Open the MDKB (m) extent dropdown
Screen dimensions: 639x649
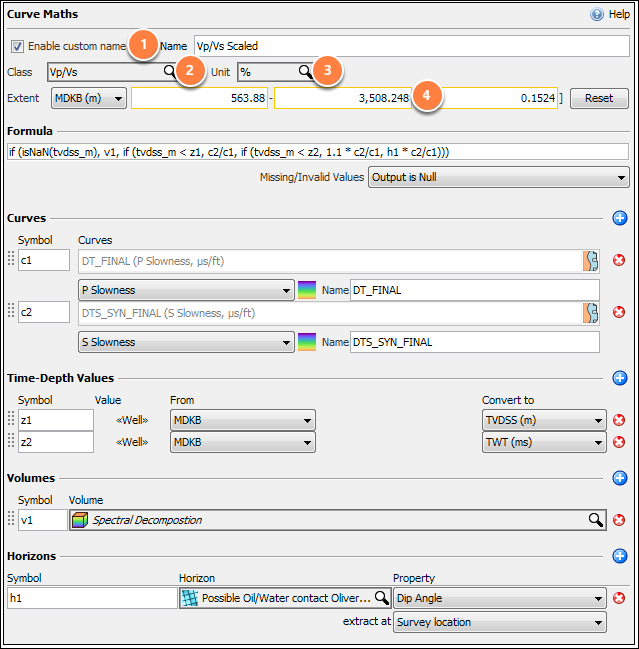[x=89, y=99]
